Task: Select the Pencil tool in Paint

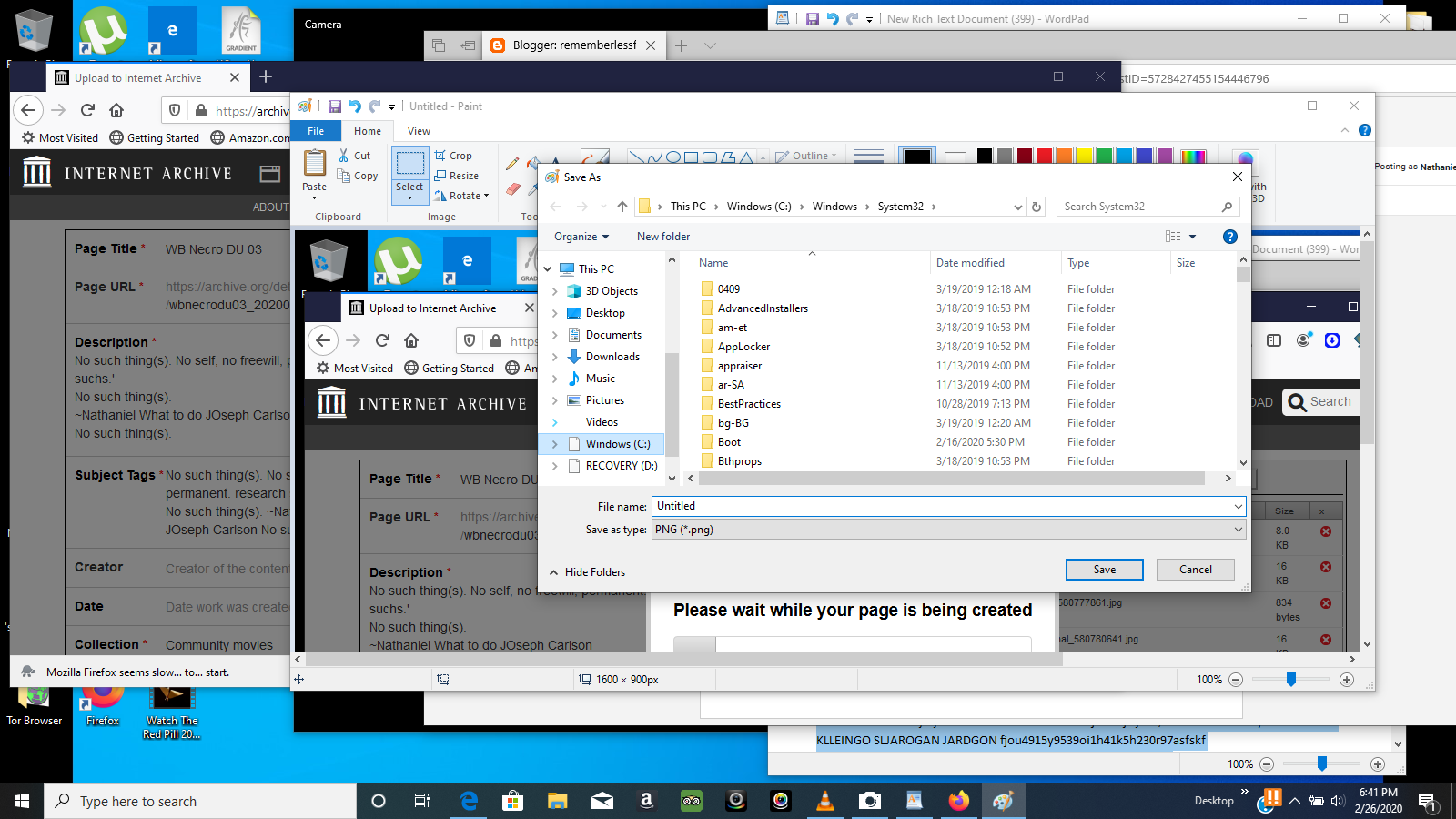Action: 512,164
